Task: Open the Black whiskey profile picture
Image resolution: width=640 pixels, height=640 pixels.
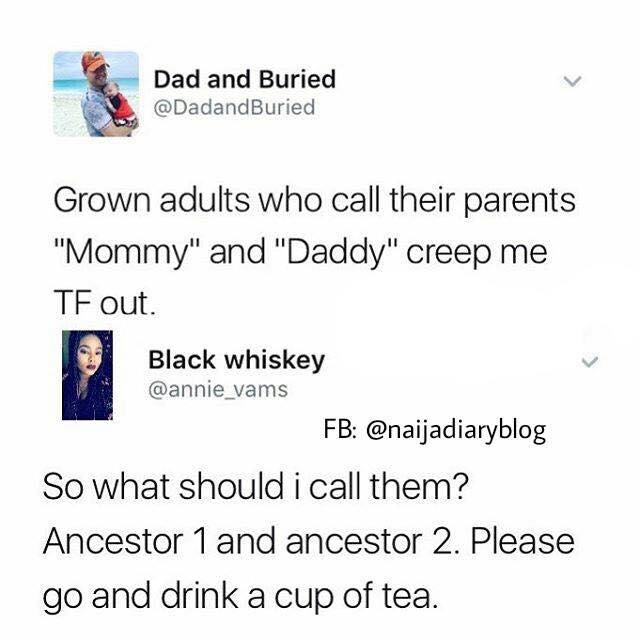Action: click(x=87, y=375)
